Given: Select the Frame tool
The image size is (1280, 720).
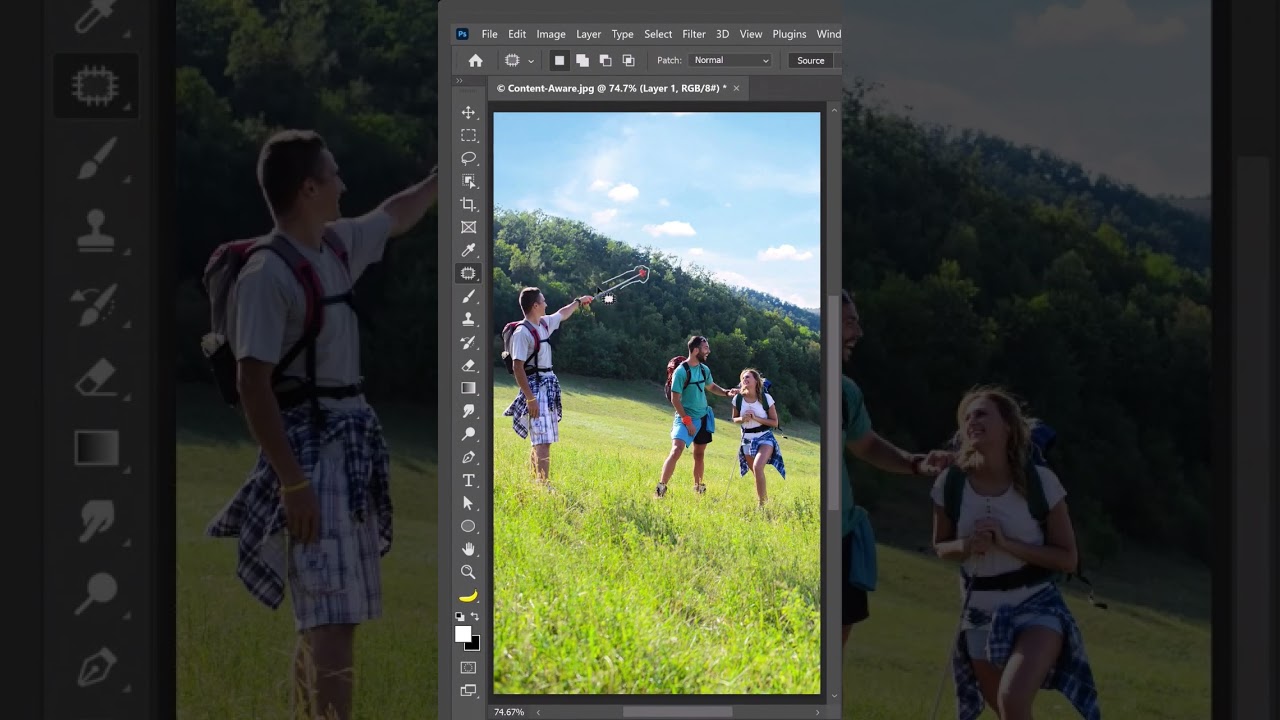Looking at the screenshot, I should [x=468, y=227].
